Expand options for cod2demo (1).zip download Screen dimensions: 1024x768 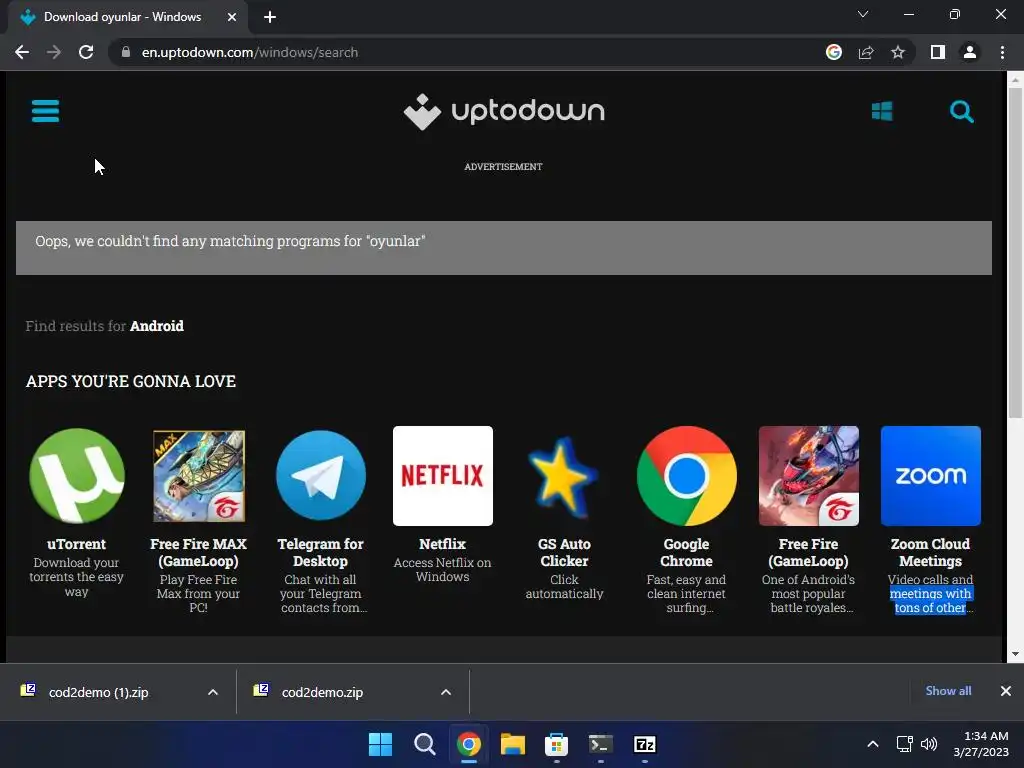pos(213,692)
